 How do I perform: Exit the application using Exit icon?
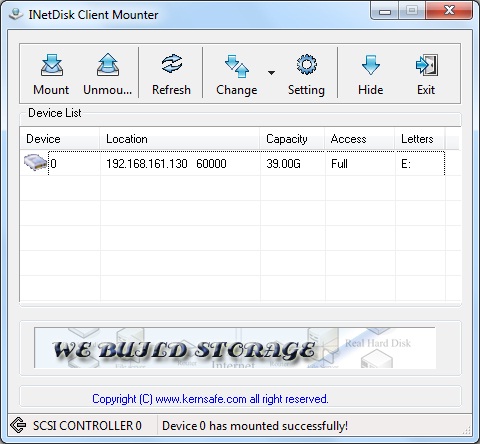click(426, 65)
